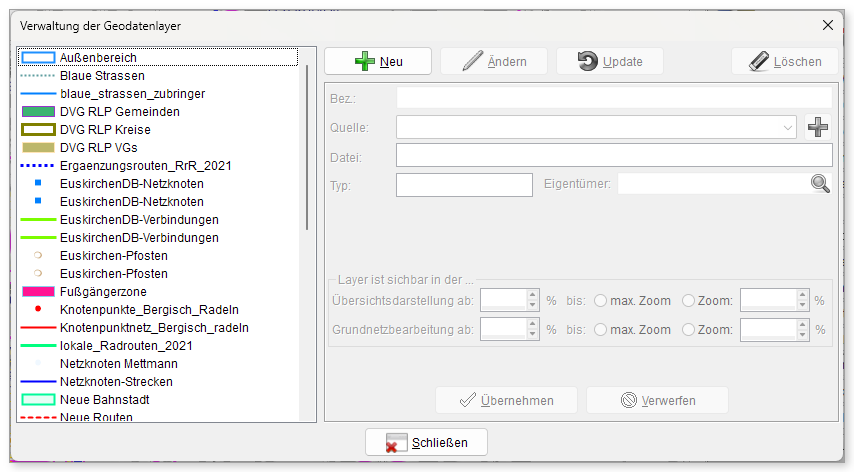Select max. Zoom radio for Übersichtsdarstellung
This screenshot has width=854, height=472.
(x=600, y=301)
